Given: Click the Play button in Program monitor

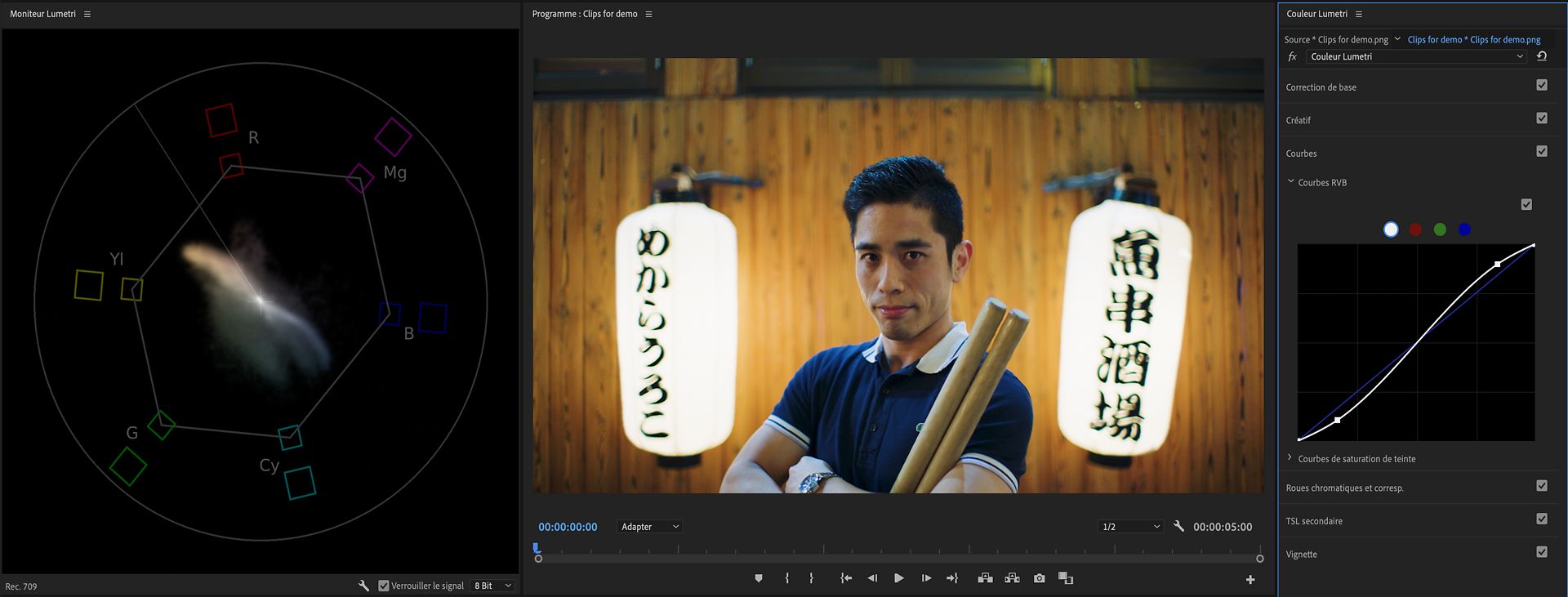Looking at the screenshot, I should coord(898,578).
